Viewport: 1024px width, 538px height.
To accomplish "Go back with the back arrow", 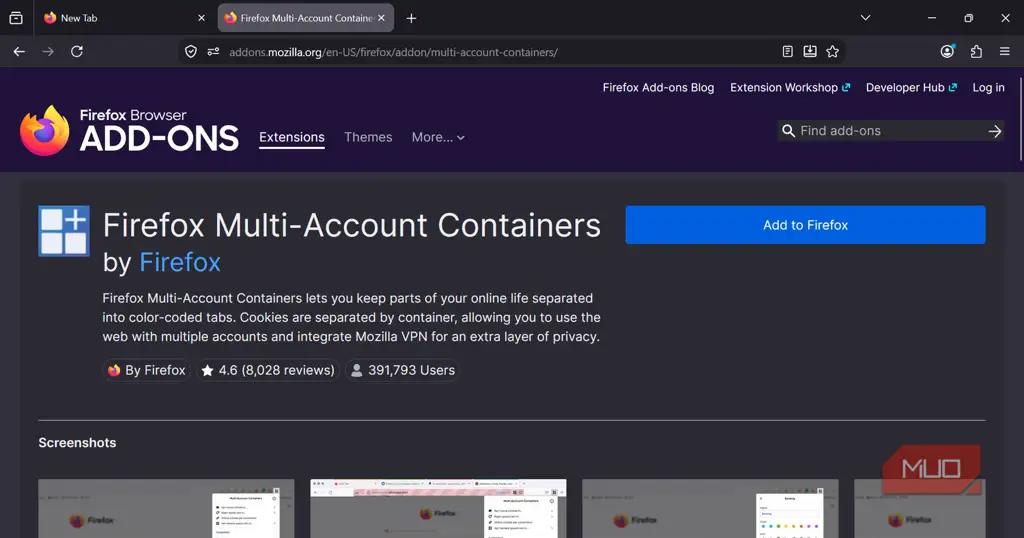I will (19, 52).
